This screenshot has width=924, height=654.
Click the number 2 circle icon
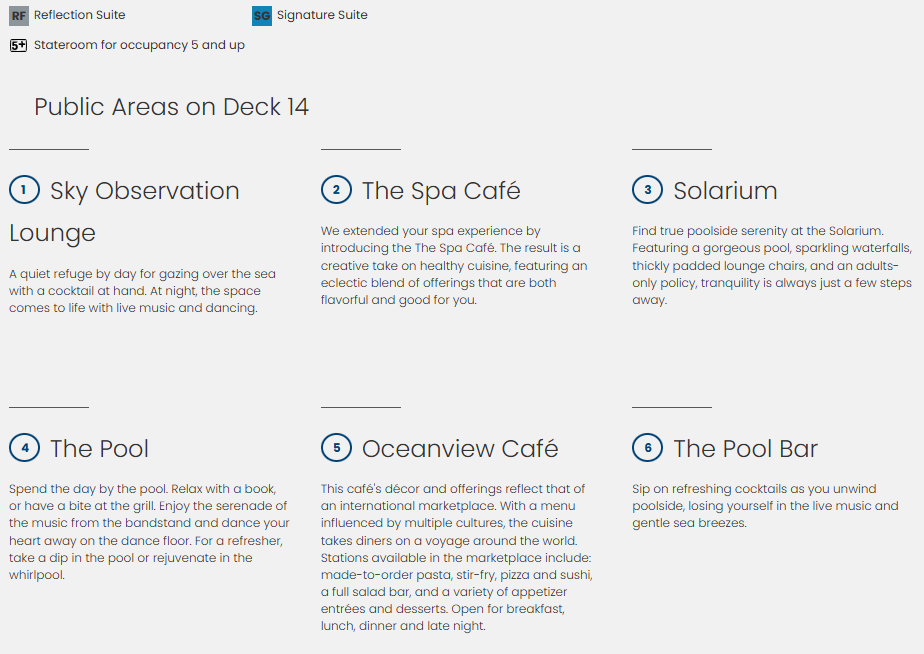[336, 190]
